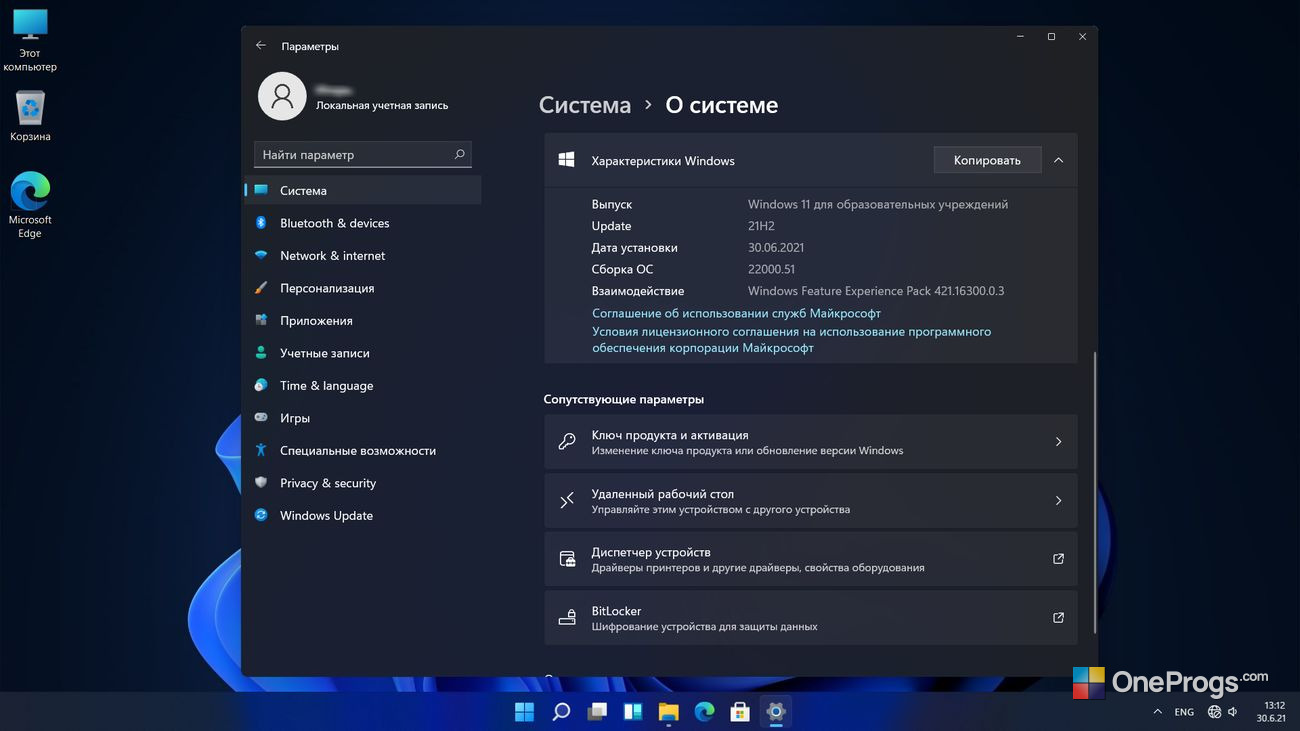The height and width of the screenshot is (731, 1300).
Task: Open the taskbar clock and date
Action: (1271, 712)
